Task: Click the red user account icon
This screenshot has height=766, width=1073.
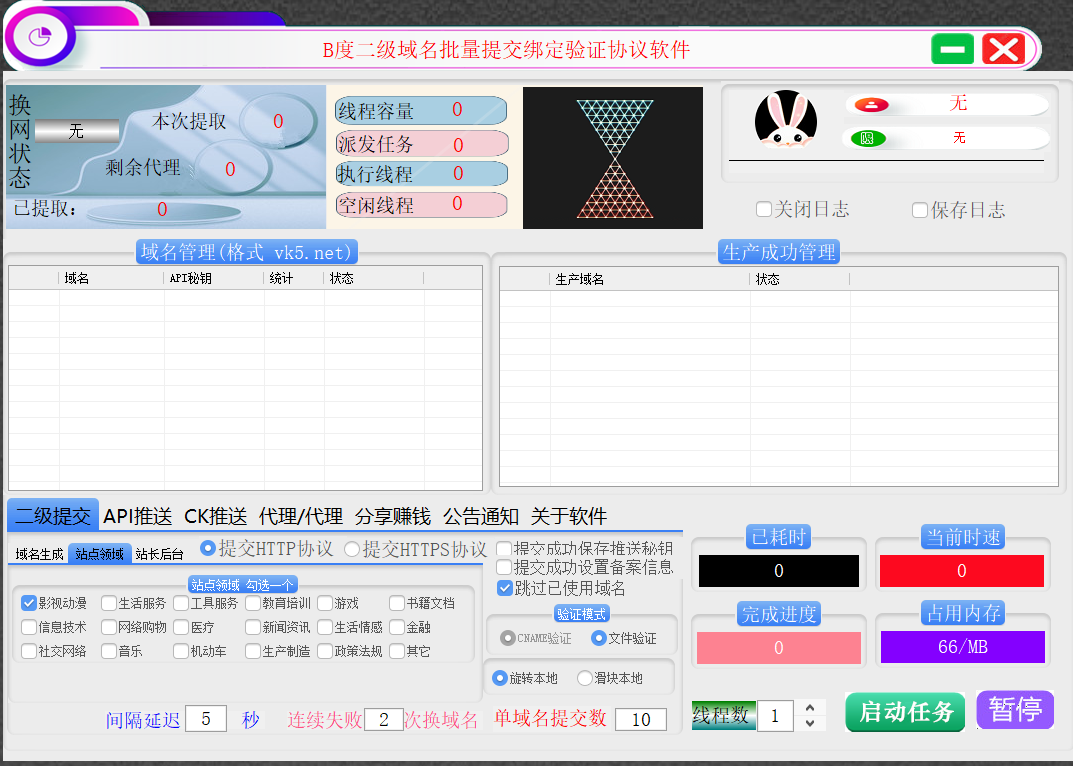Action: 870,104
